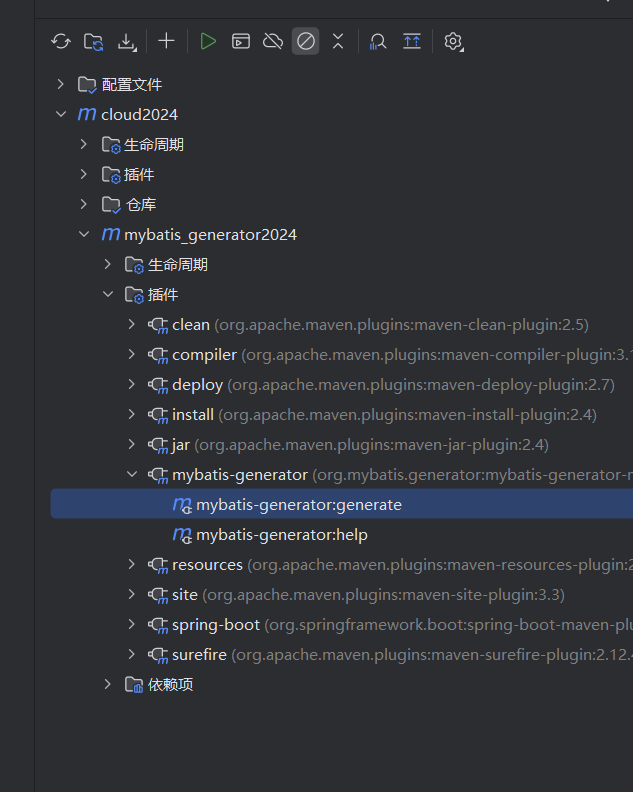The width and height of the screenshot is (633, 792).
Task: Click the Maven m icon beside mybatis_generator2024
Action: tap(111, 234)
